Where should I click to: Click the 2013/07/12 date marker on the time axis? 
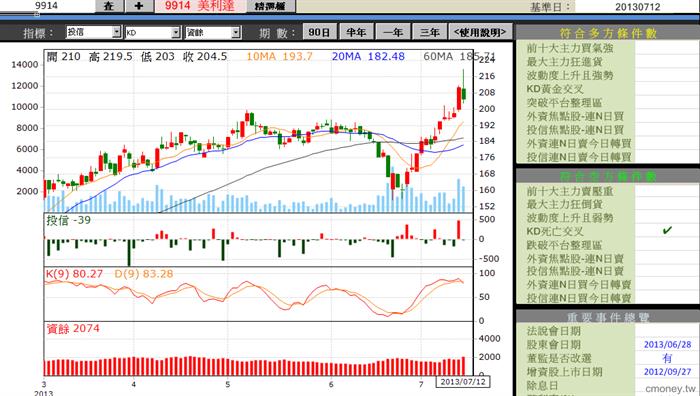463,382
